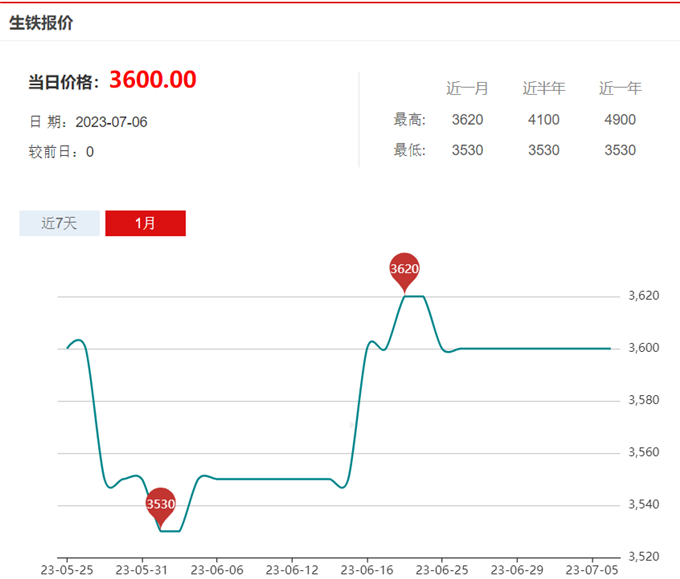Click the 生铁报价 section title
The width and height of the screenshot is (680, 579).
pyautogui.click(x=41, y=22)
